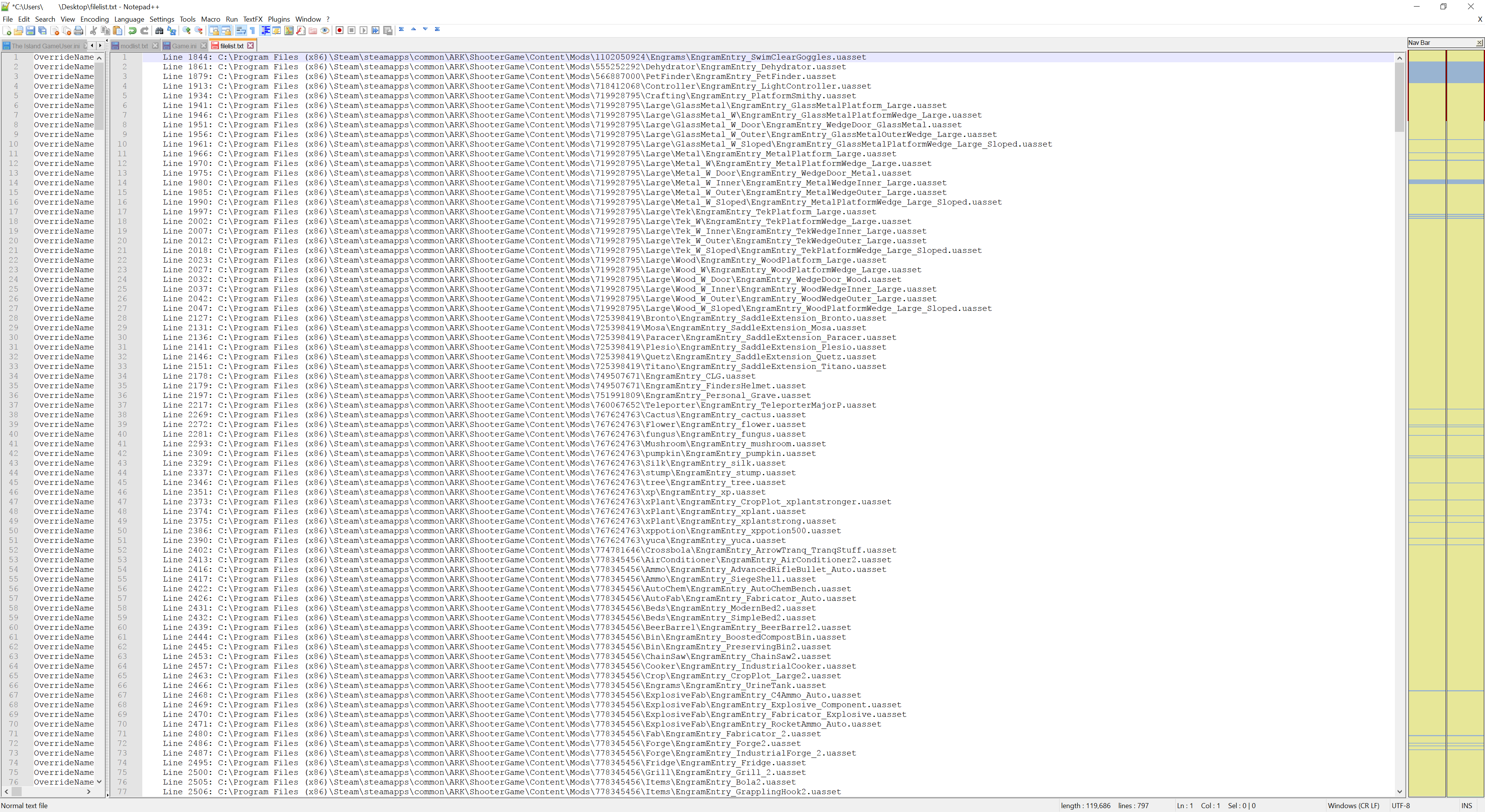Image resolution: width=1485 pixels, height=812 pixels.
Task: Click the UTF-8 encoding status field
Action: coord(1401,806)
